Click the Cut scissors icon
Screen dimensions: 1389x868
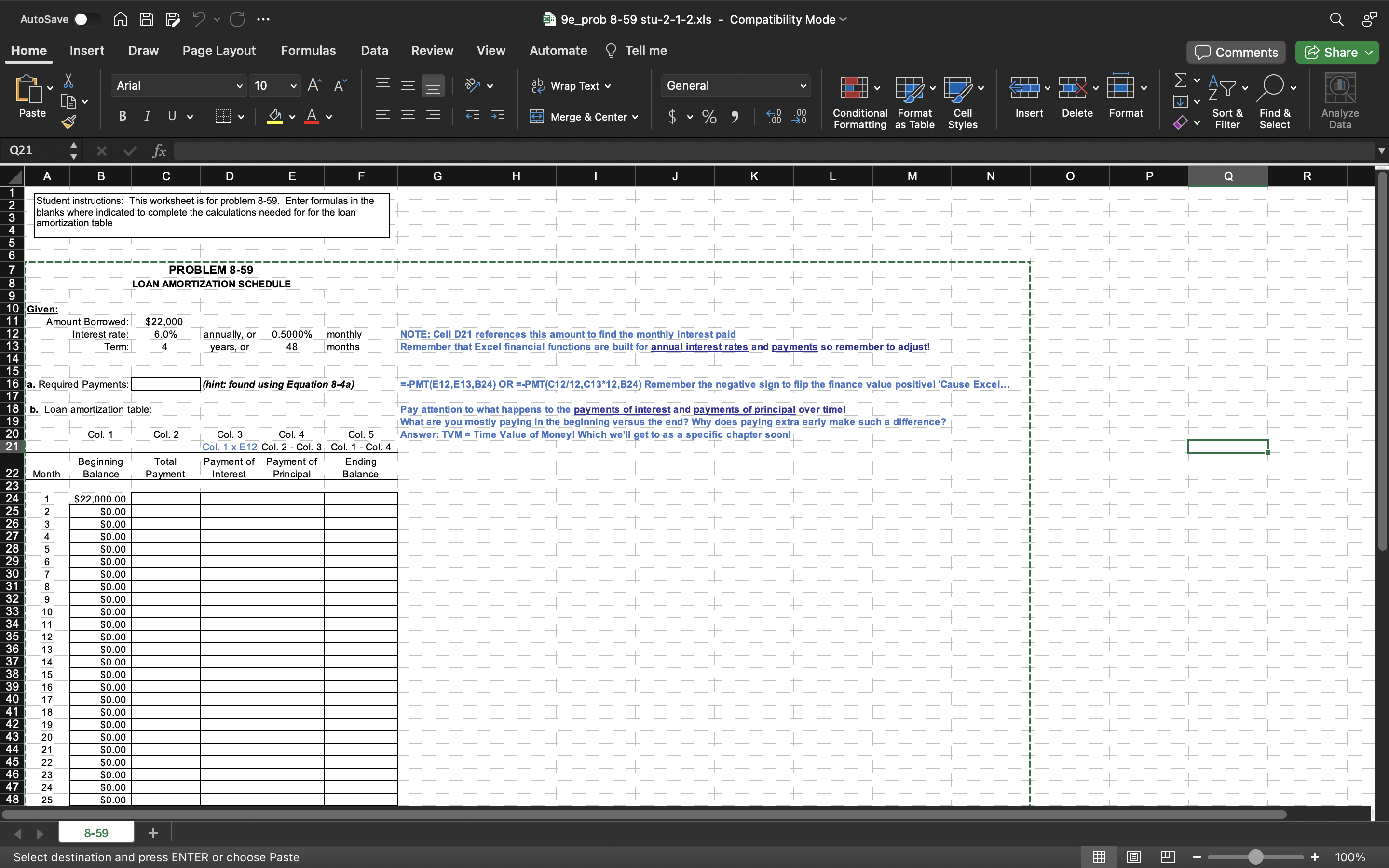click(68, 81)
